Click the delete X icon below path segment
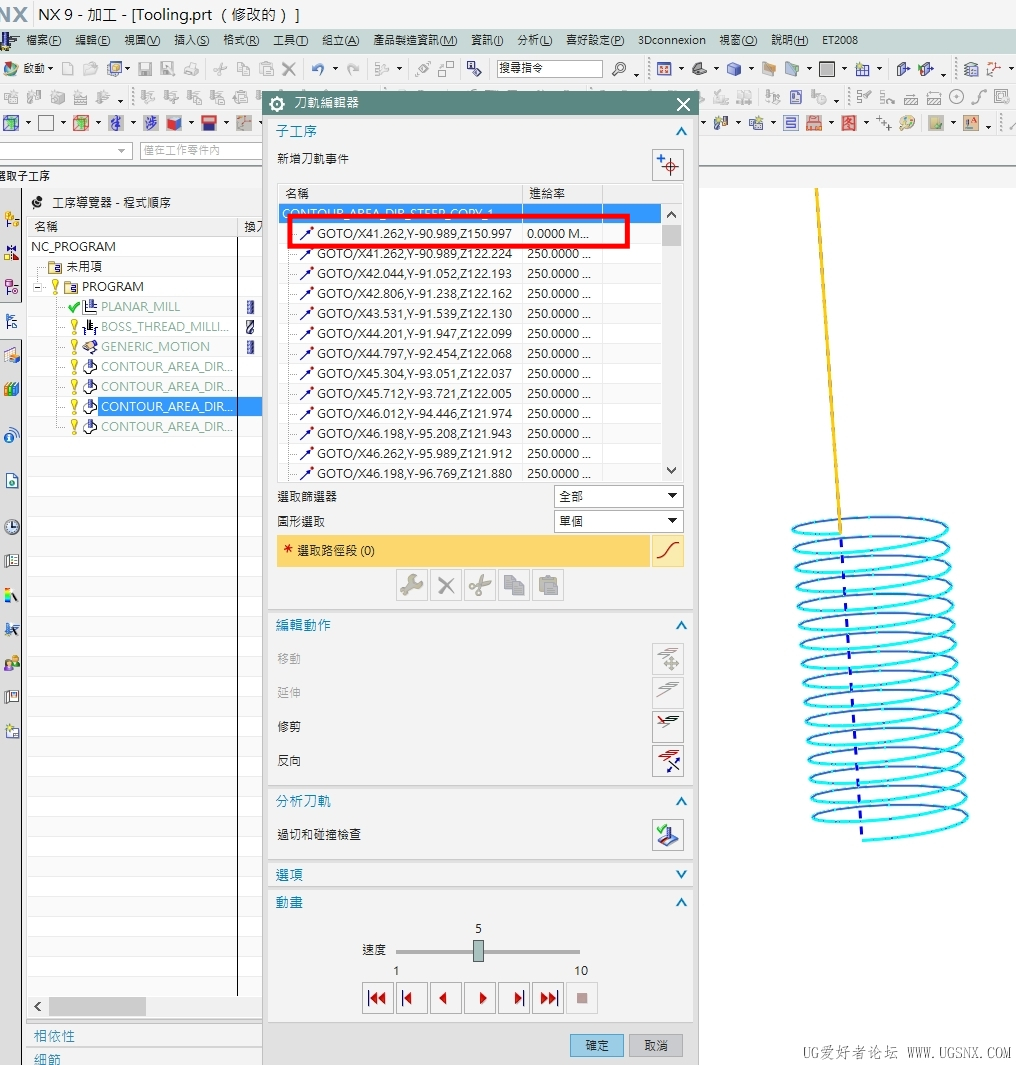 pos(446,585)
